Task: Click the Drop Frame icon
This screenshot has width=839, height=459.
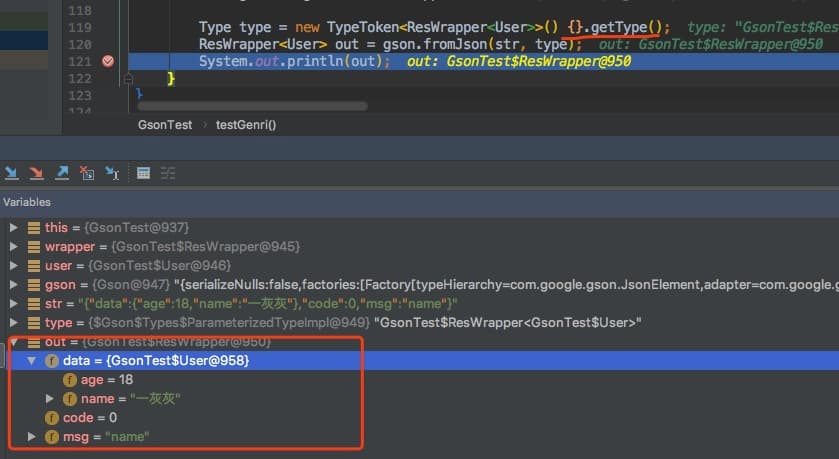Action: coord(87,173)
